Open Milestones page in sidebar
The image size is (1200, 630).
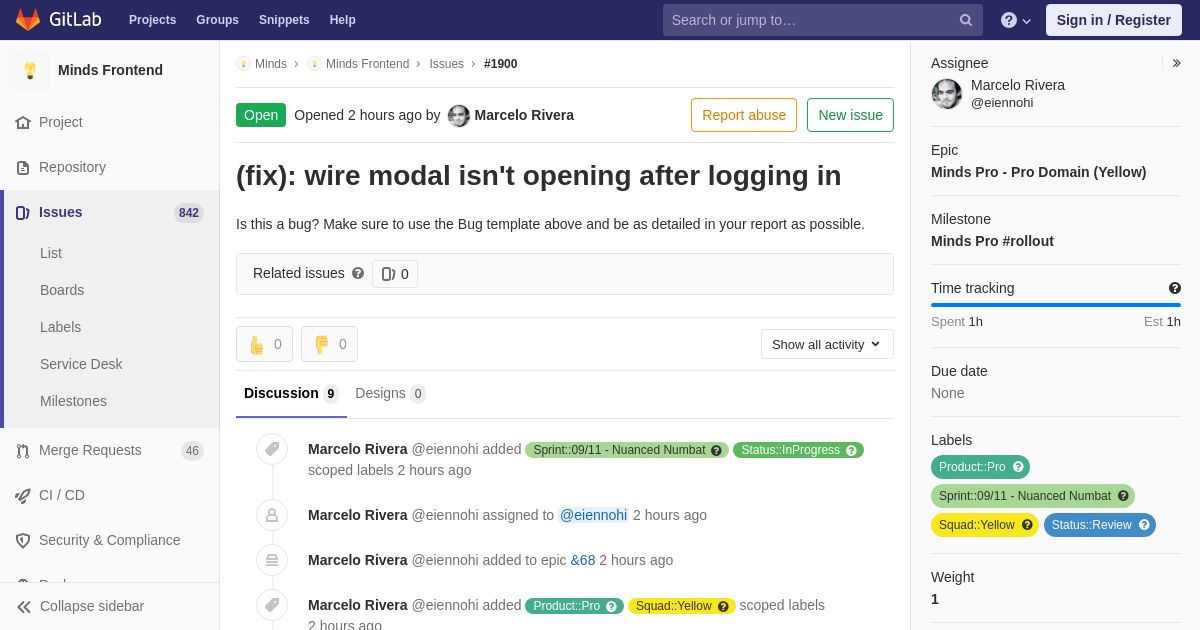click(73, 401)
